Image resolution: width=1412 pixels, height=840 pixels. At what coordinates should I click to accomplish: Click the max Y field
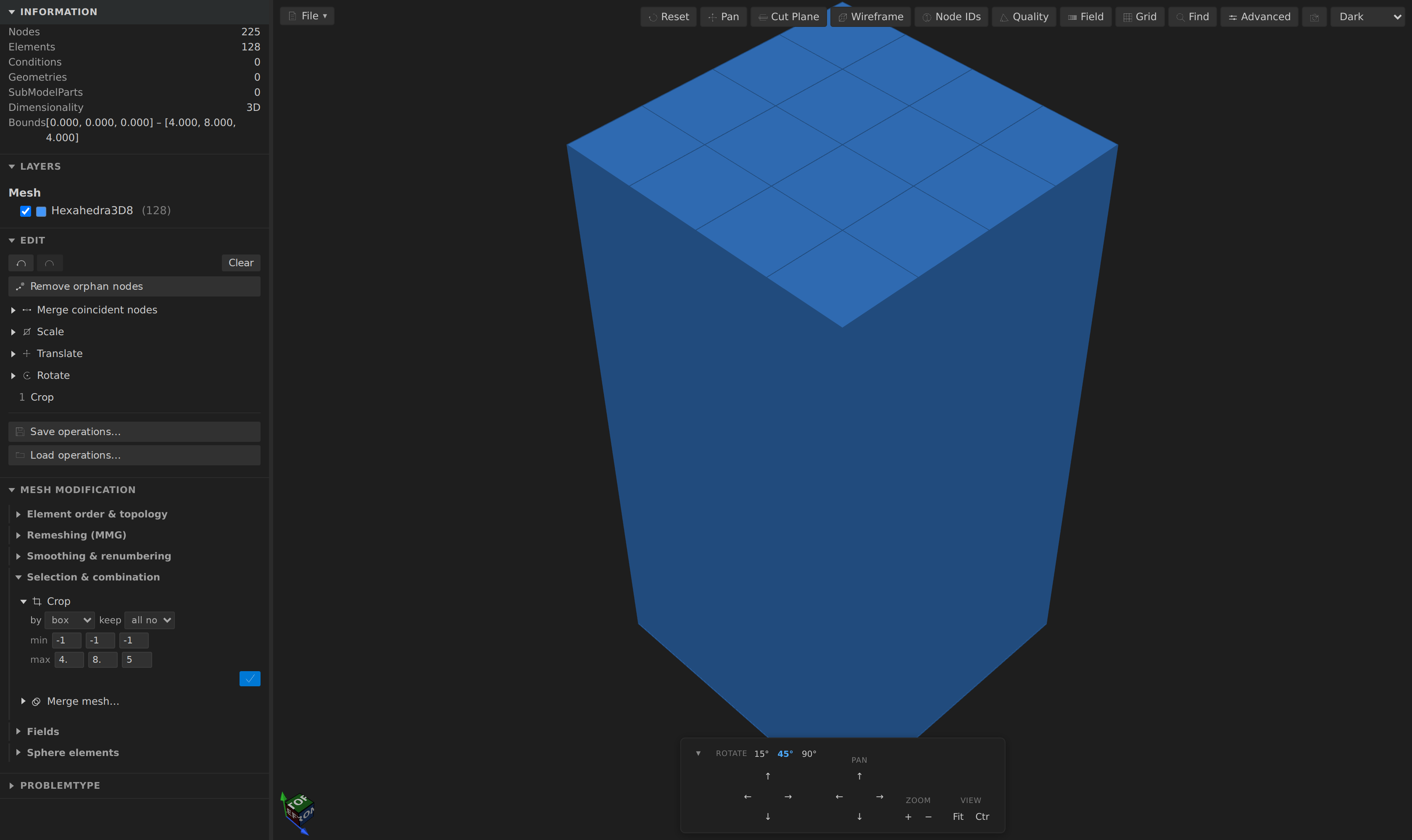[103, 659]
